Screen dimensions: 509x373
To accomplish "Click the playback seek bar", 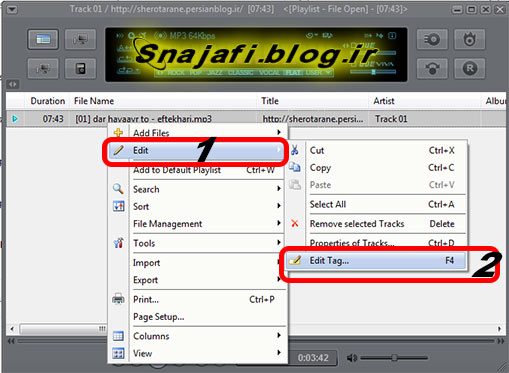I will 257,341.
